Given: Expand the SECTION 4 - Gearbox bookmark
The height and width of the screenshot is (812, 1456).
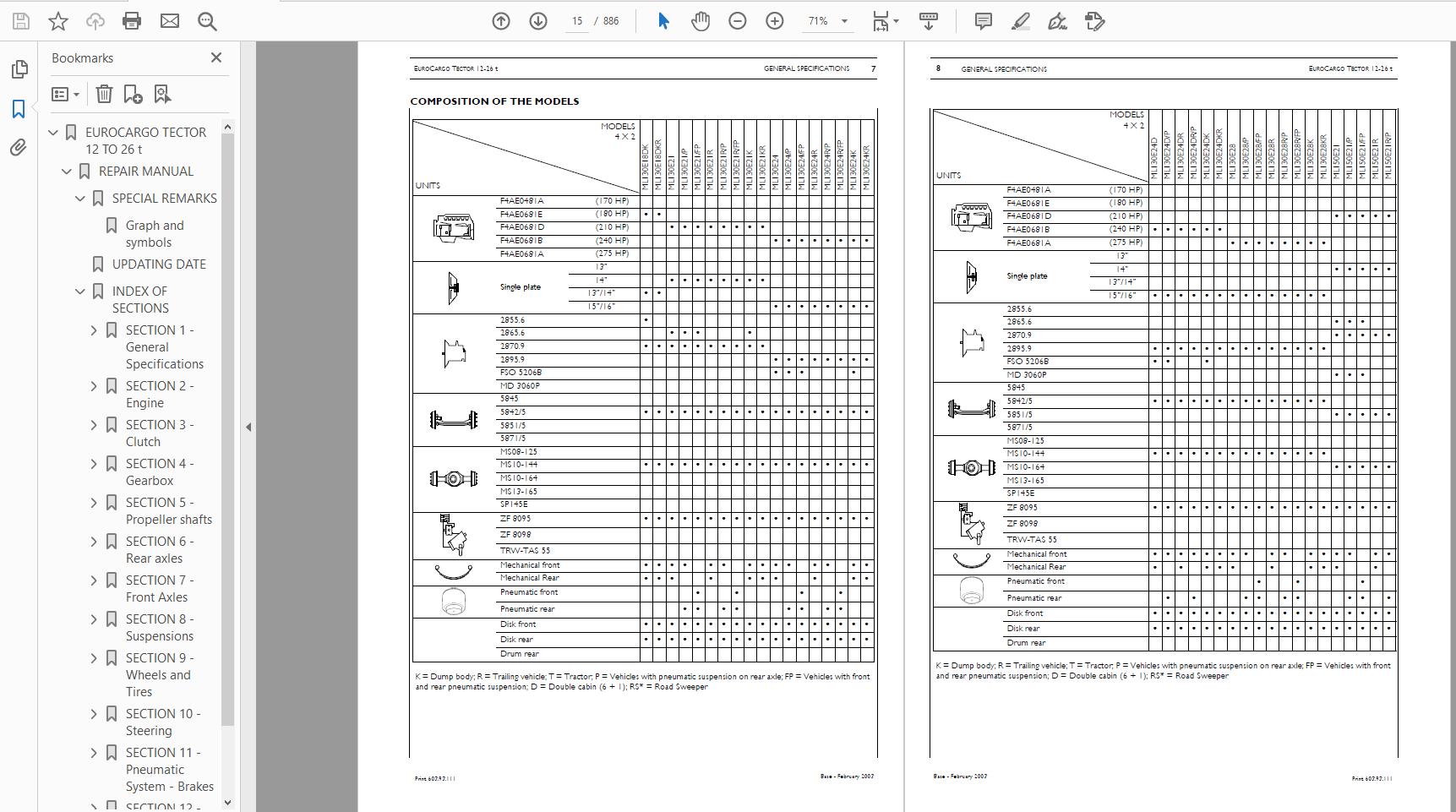Looking at the screenshot, I should (x=94, y=464).
